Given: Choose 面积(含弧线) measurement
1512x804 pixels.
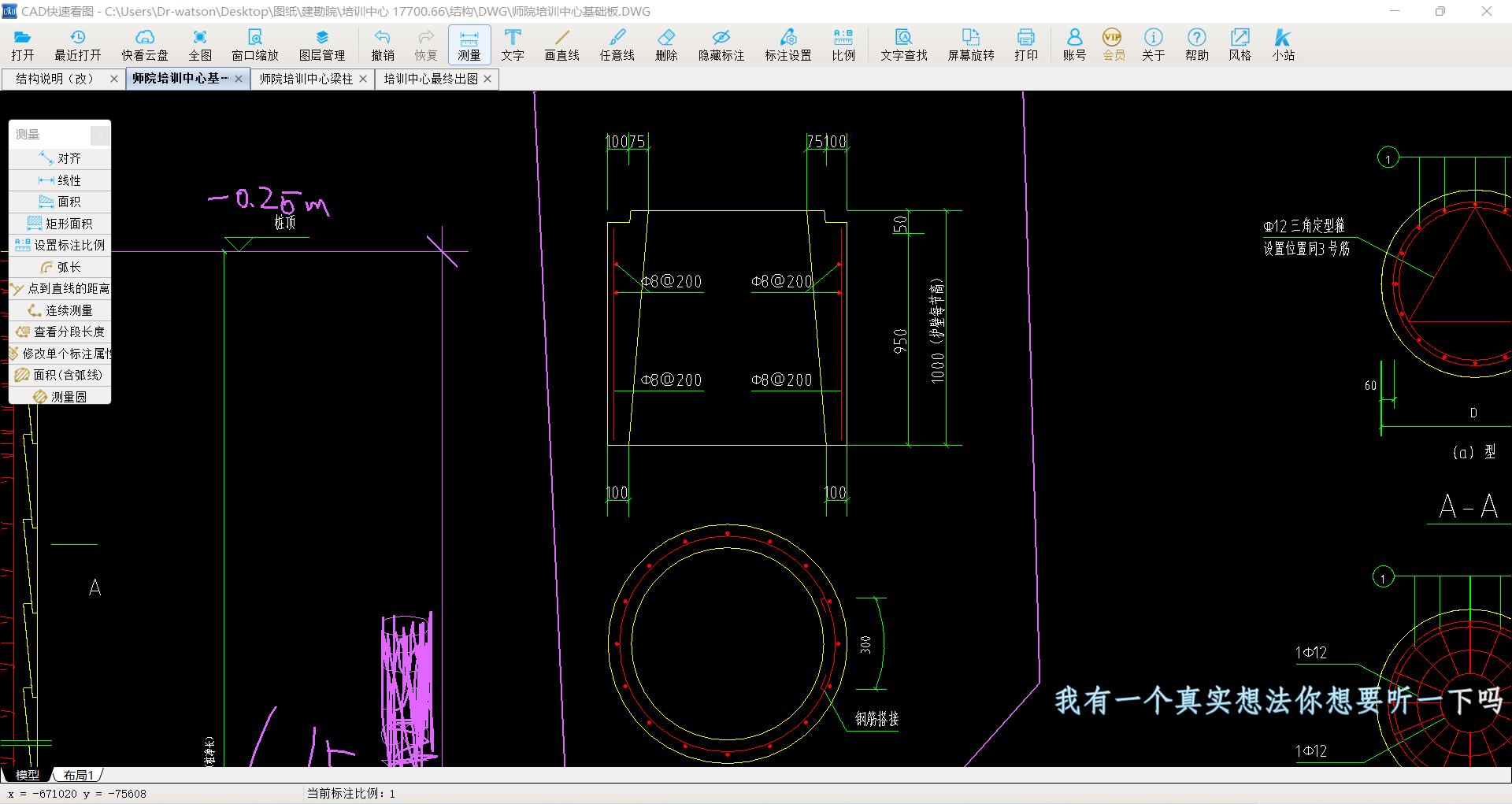Looking at the screenshot, I should tap(60, 375).
